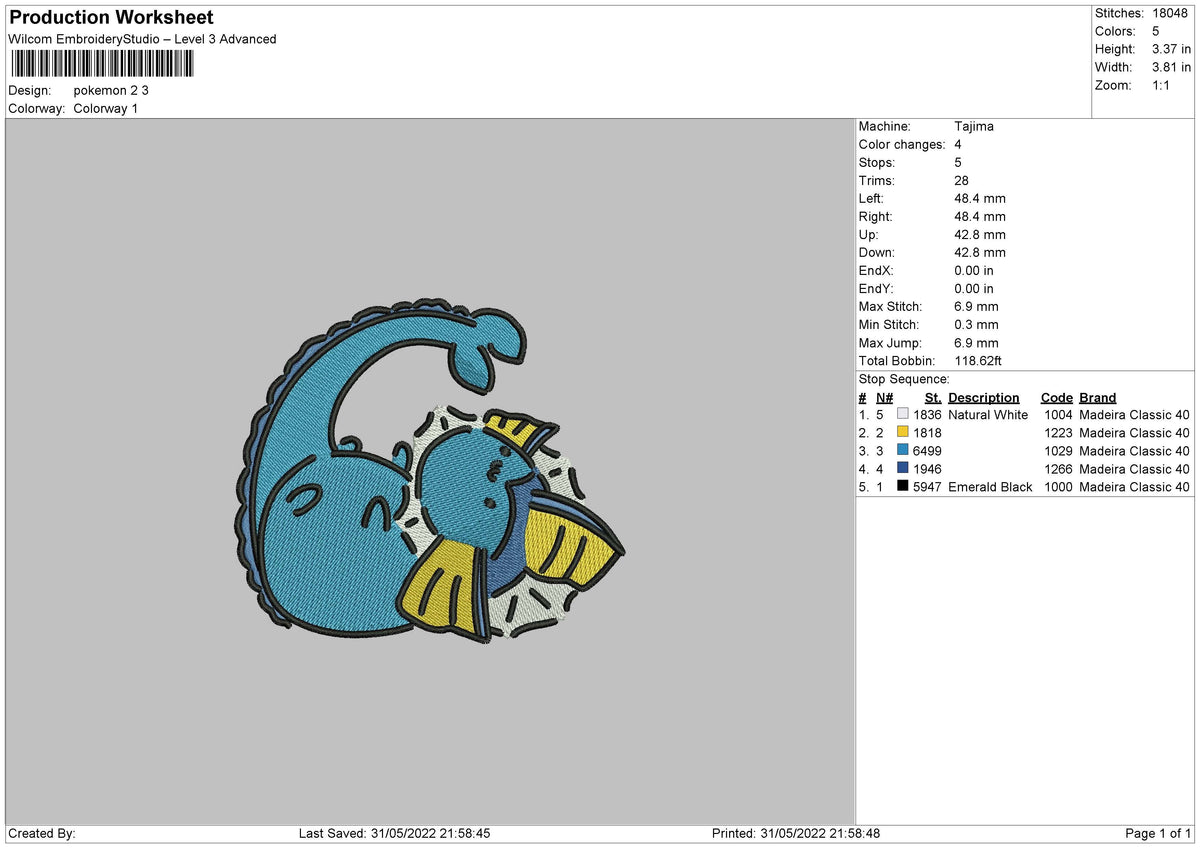This screenshot has height=848, width=1200.
Task: Click the light blue 6499 thread swatch
Action: (903, 451)
